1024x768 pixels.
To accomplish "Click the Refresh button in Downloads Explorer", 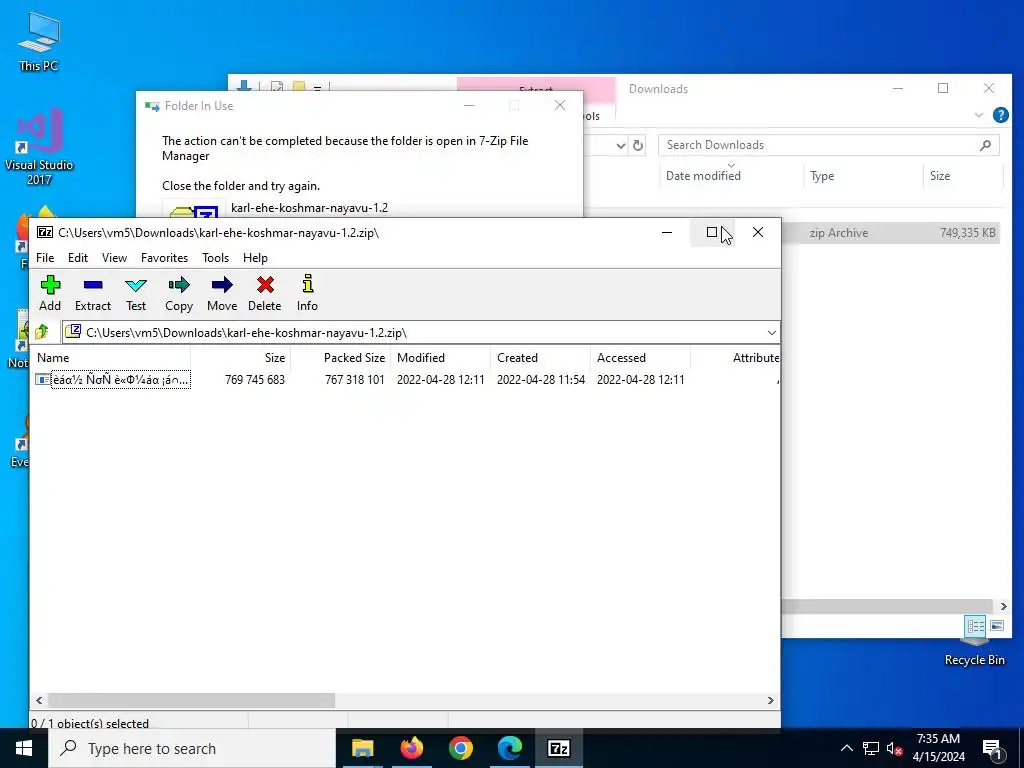I will tap(638, 146).
